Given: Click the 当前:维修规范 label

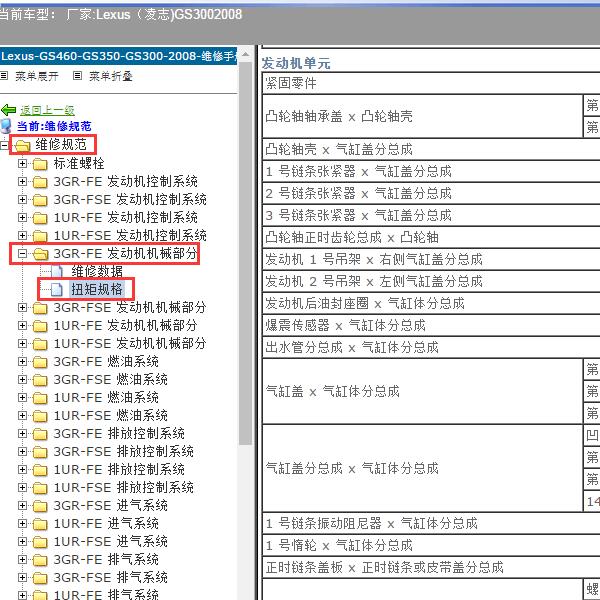Looking at the screenshot, I should [54, 126].
